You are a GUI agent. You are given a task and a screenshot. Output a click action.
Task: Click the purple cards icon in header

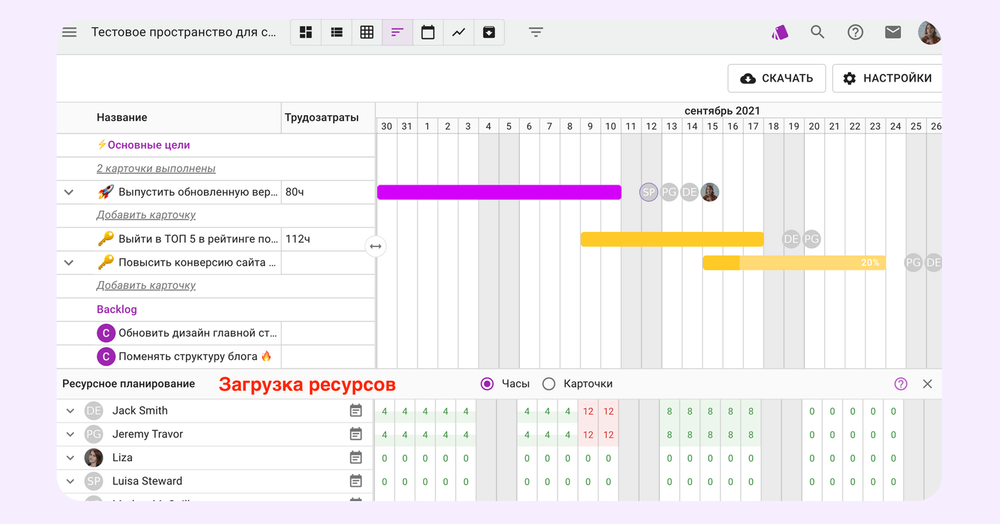coord(780,33)
